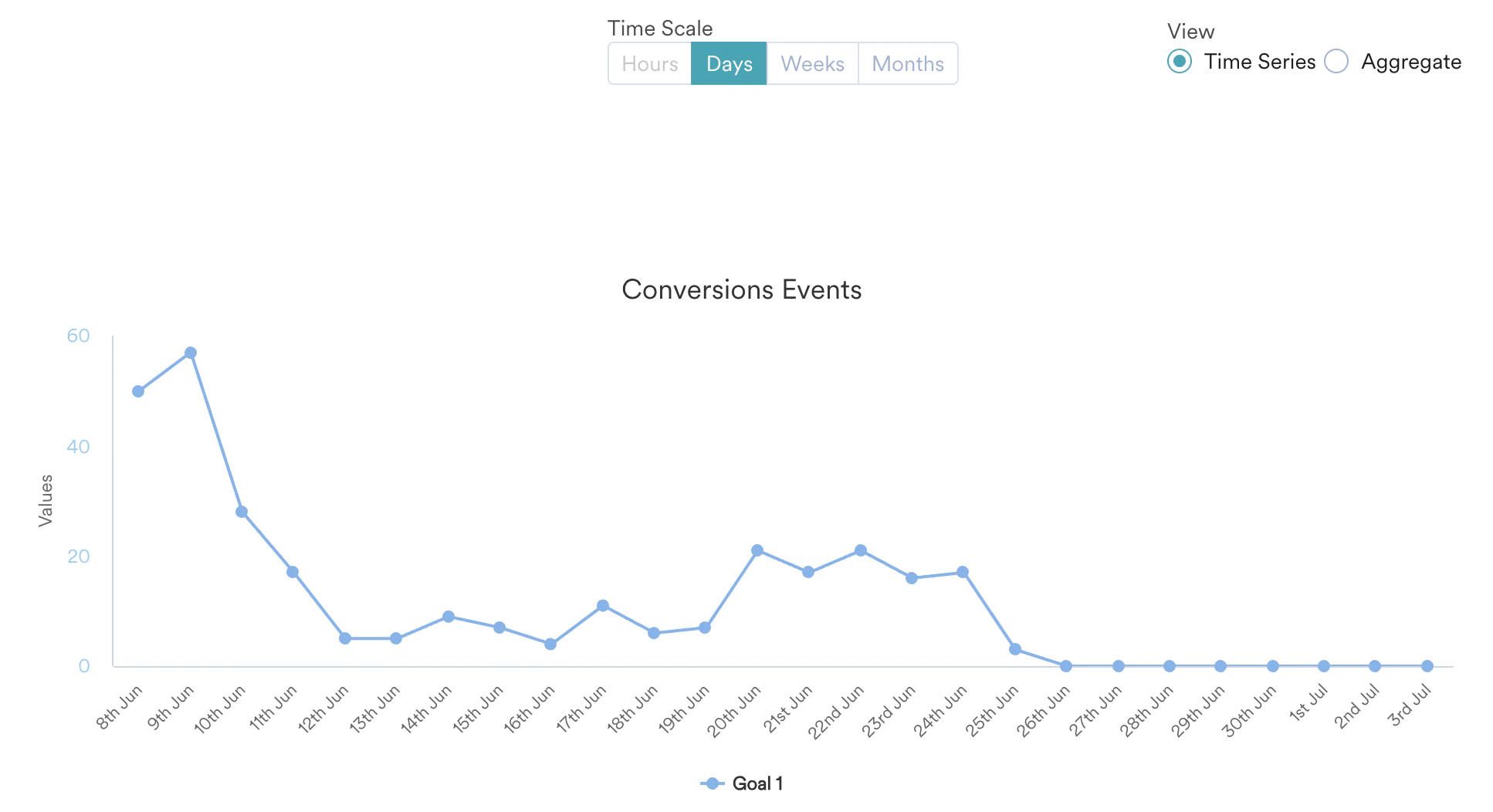Click the Goal 1 legend text

coord(757,782)
